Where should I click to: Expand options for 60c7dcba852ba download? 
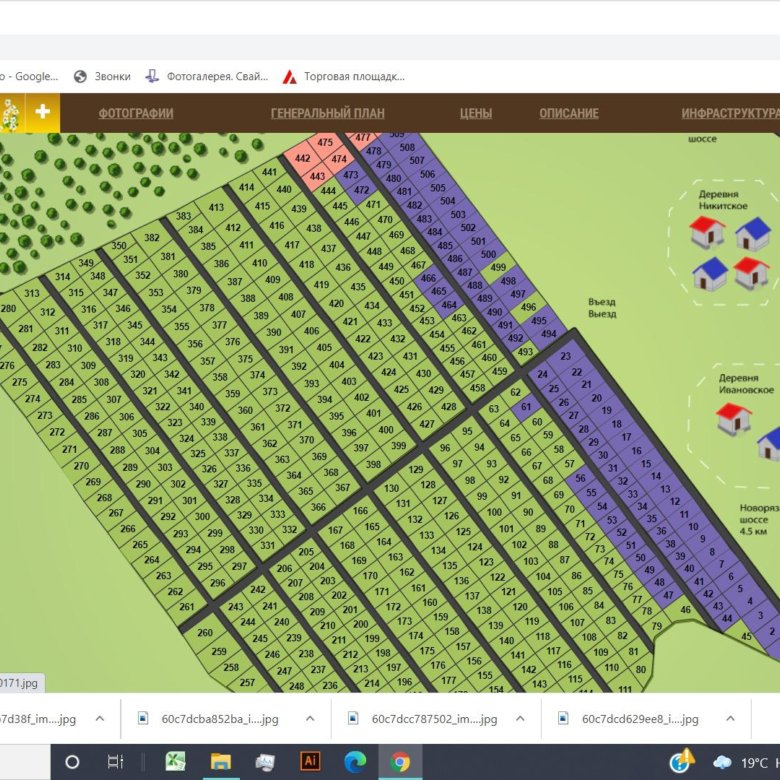pyautogui.click(x=309, y=718)
